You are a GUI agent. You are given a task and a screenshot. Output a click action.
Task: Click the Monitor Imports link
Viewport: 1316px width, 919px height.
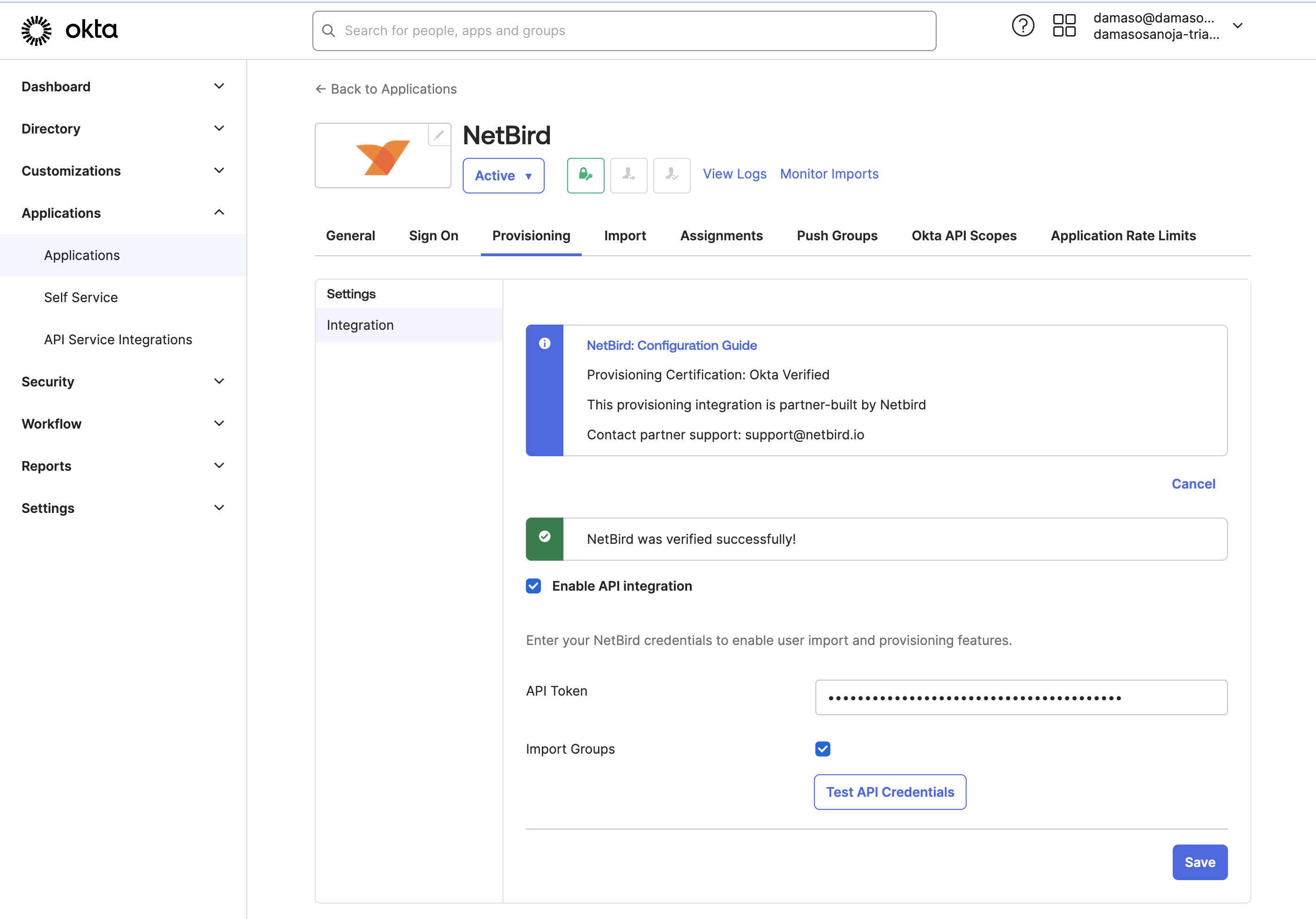coord(829,174)
